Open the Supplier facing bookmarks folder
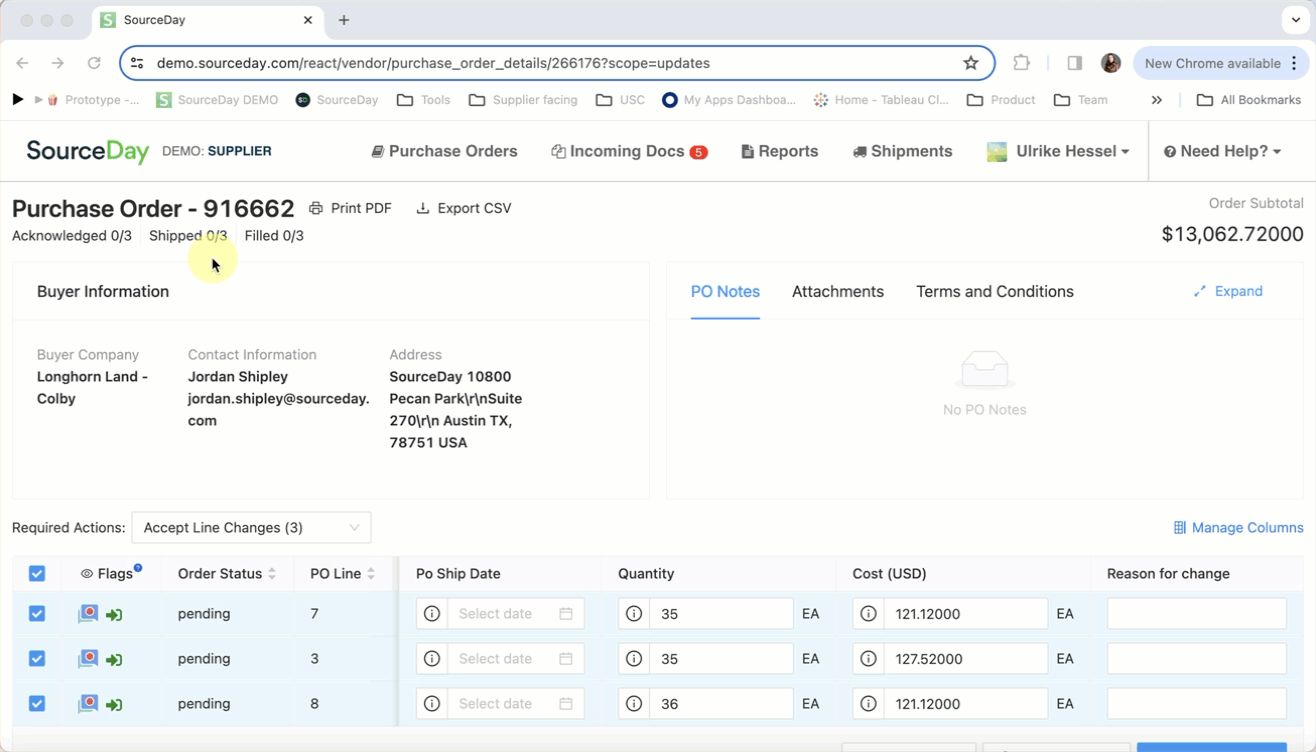The width and height of the screenshot is (1316, 752). point(523,100)
